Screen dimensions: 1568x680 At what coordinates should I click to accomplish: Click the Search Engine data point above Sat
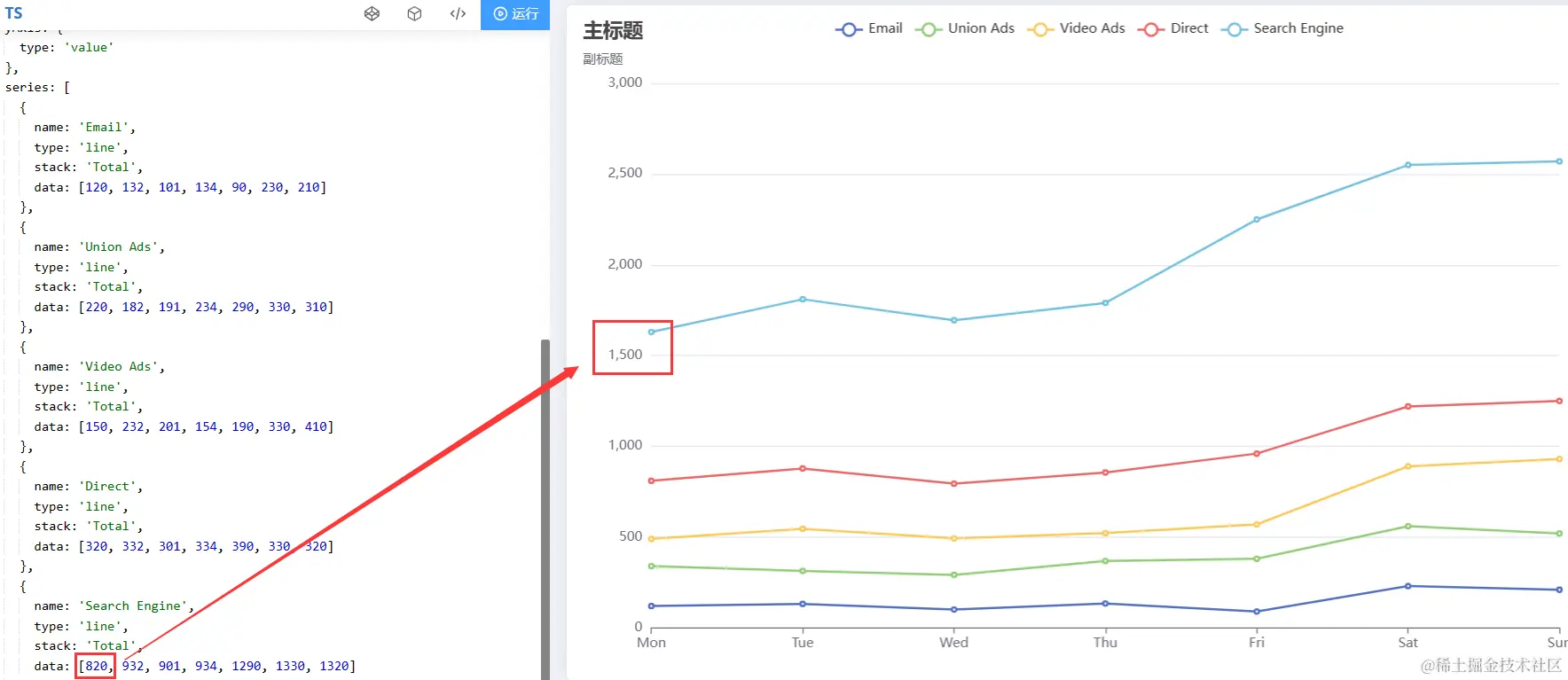[1407, 165]
